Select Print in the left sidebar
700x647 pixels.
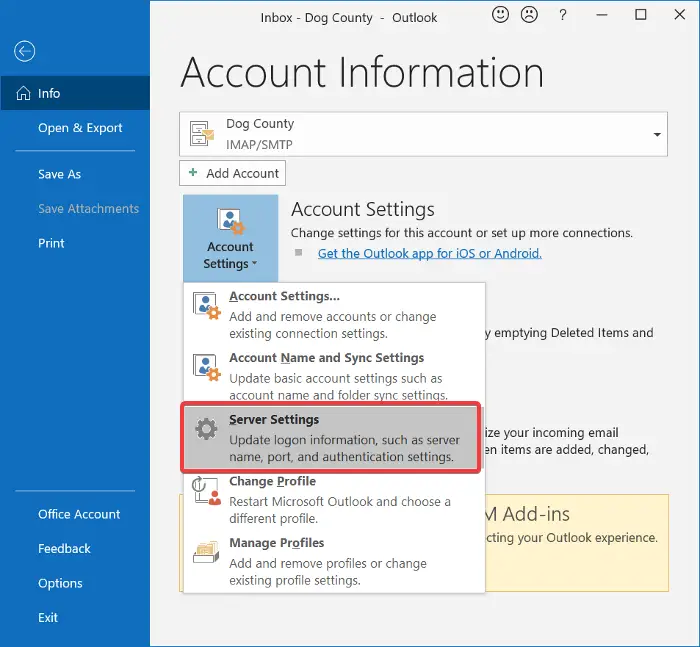pos(51,243)
